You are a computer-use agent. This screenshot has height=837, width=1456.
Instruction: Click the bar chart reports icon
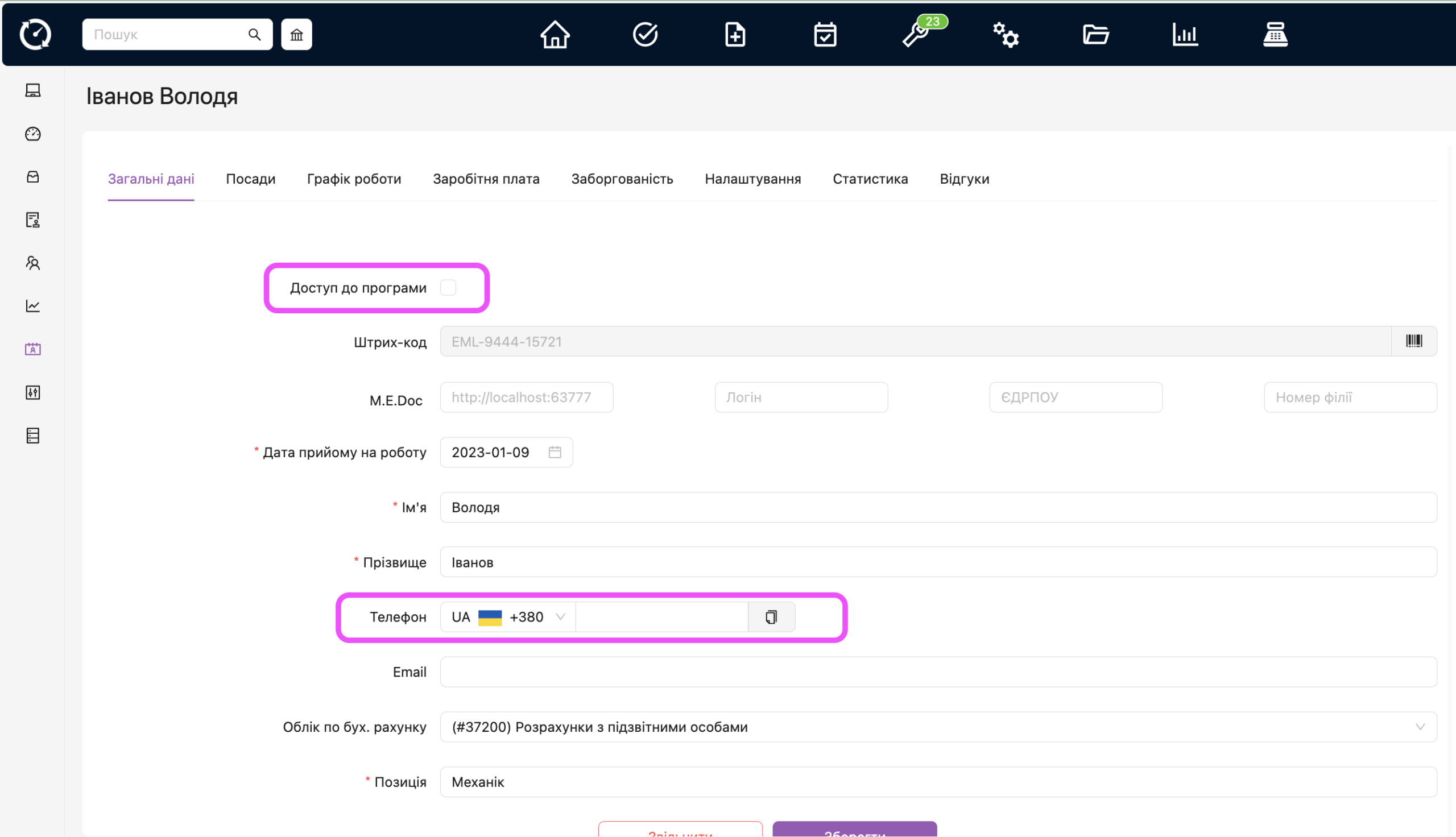click(1185, 35)
